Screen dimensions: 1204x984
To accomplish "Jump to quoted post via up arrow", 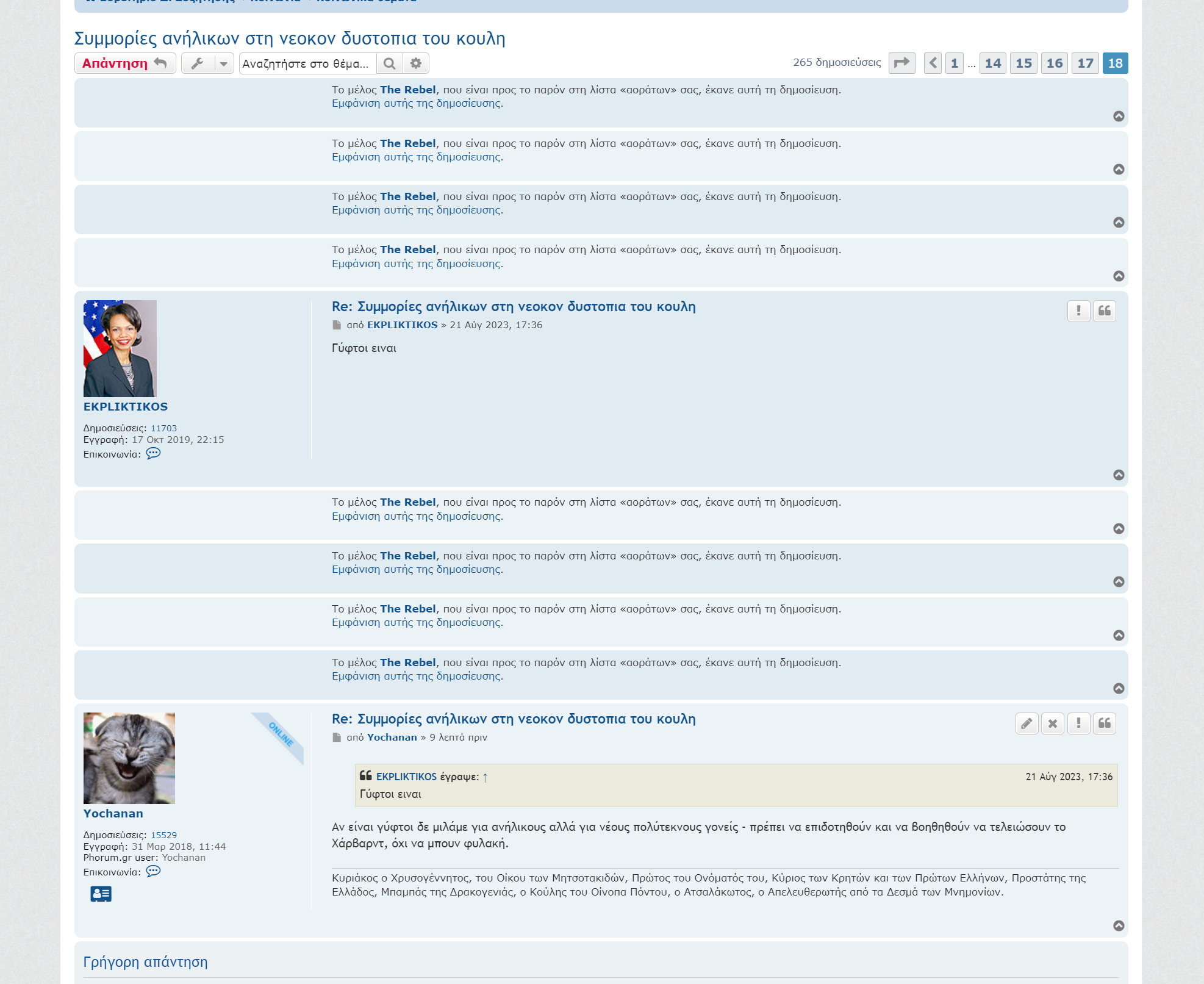I will click(485, 777).
